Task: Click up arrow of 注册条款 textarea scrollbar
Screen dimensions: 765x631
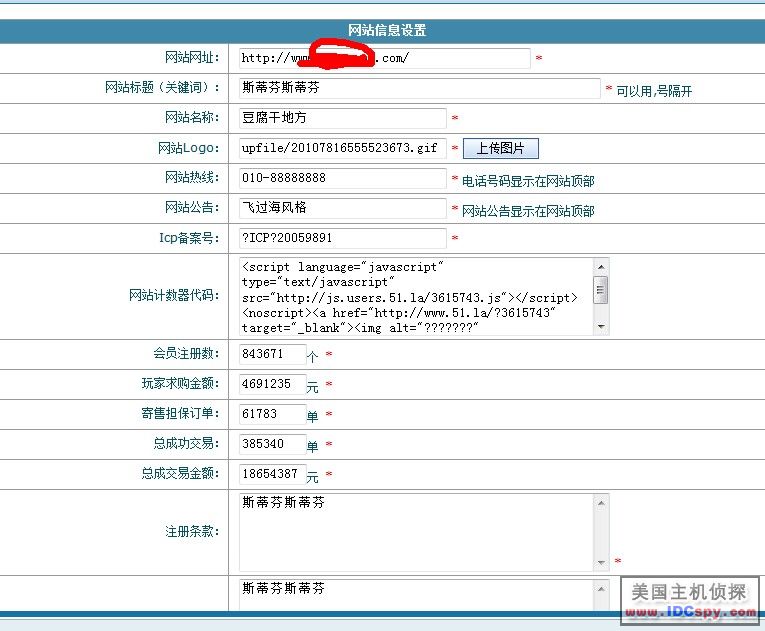Action: pos(601,503)
